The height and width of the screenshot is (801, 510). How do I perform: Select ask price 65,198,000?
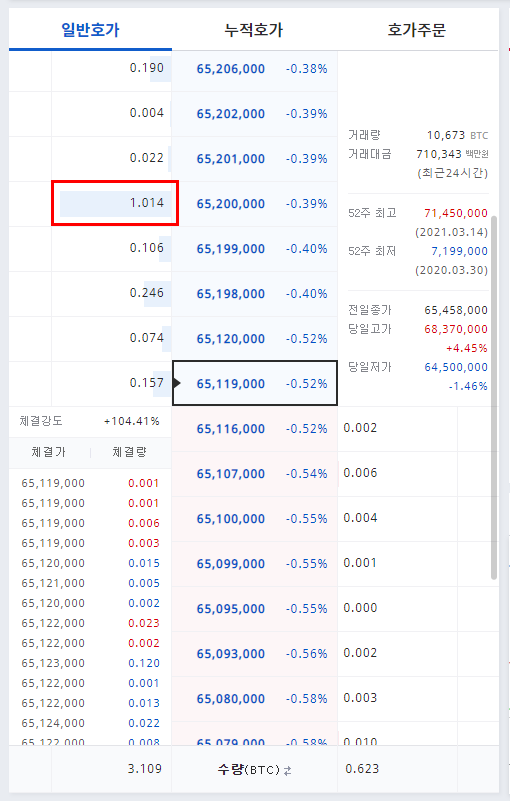point(230,294)
